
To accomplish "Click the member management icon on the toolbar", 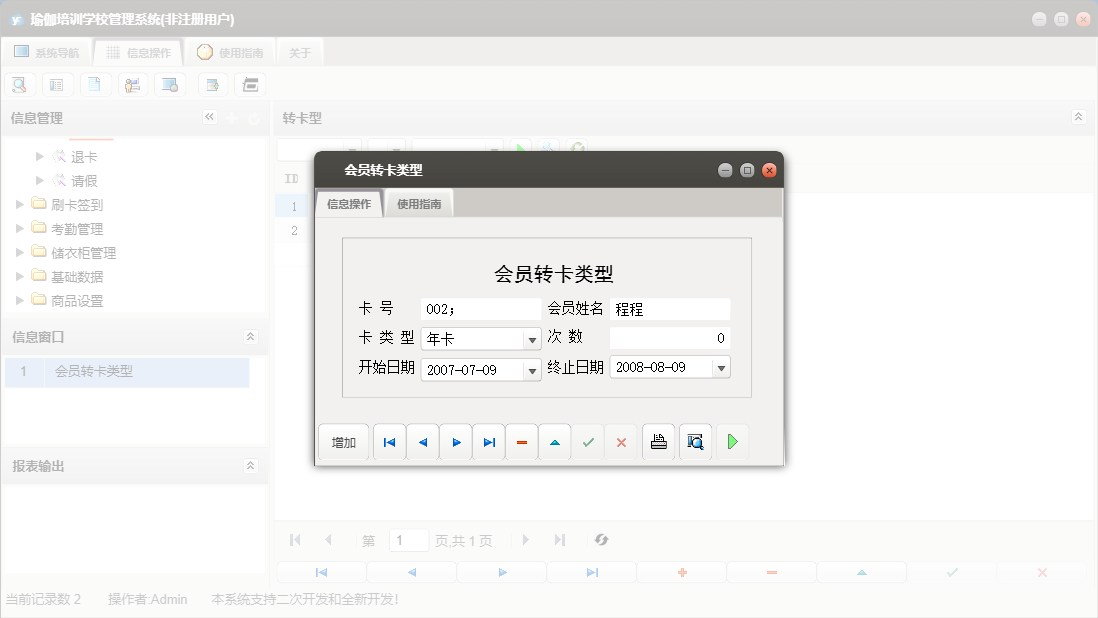I will (x=133, y=84).
